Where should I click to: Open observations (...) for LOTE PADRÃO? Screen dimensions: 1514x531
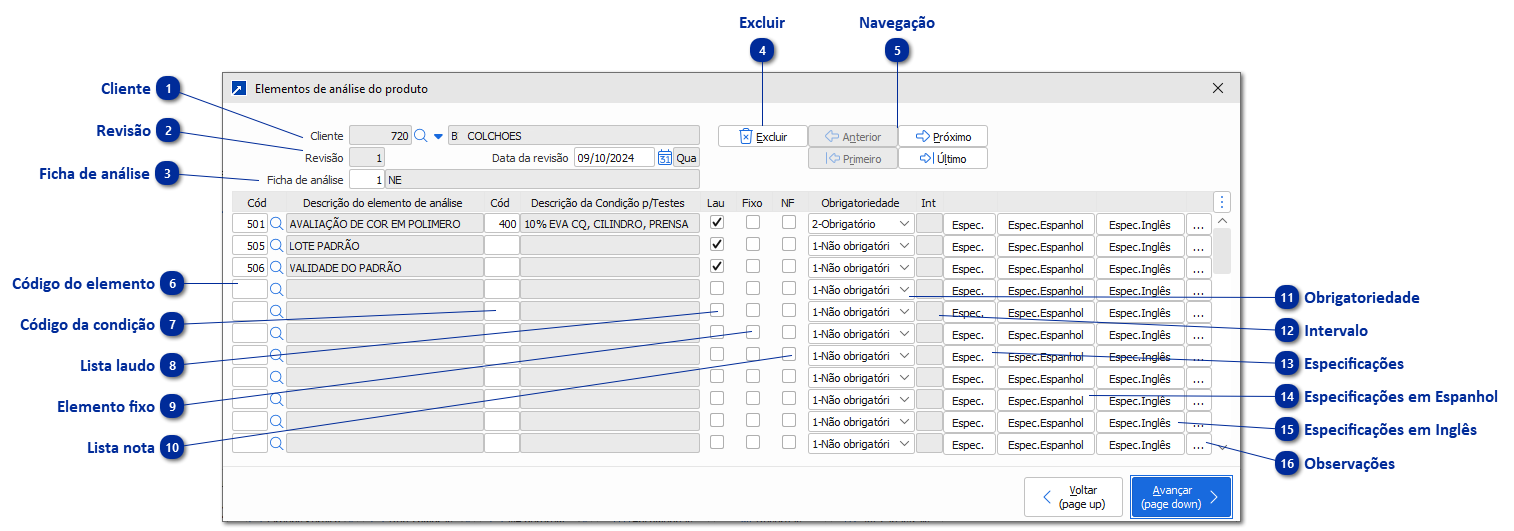click(1198, 246)
